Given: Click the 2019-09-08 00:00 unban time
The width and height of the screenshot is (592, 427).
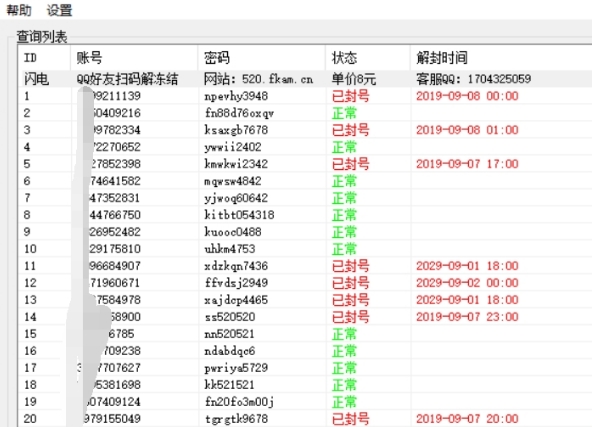Looking at the screenshot, I should 467,96.
